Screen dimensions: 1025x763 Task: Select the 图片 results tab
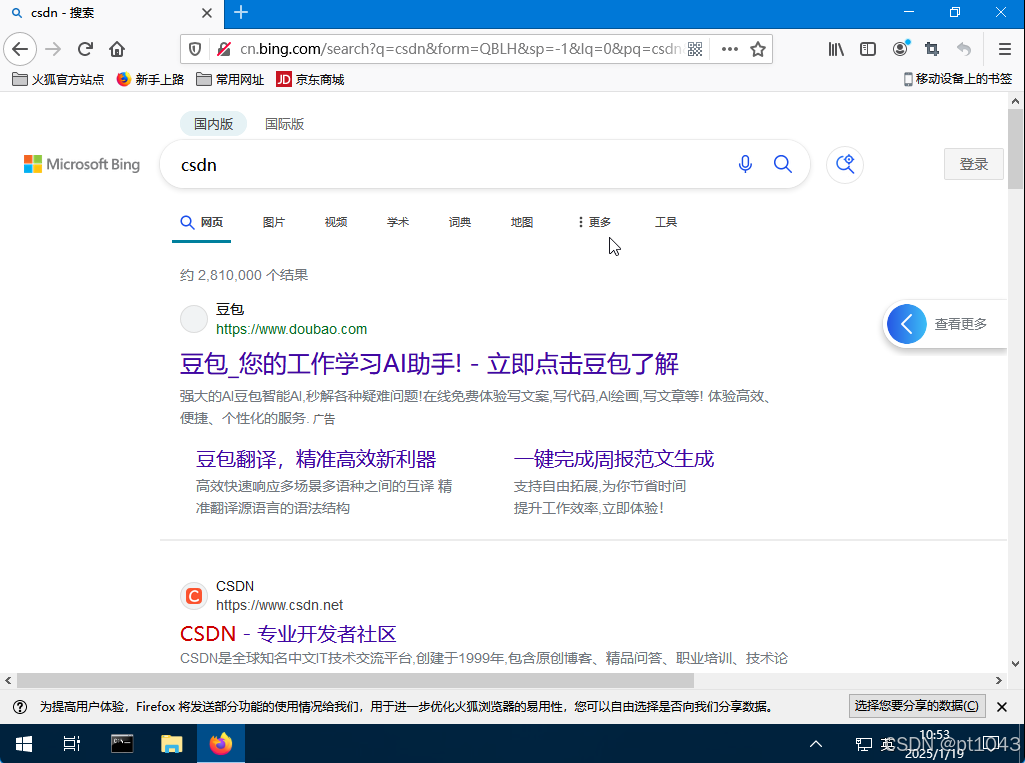click(x=274, y=222)
